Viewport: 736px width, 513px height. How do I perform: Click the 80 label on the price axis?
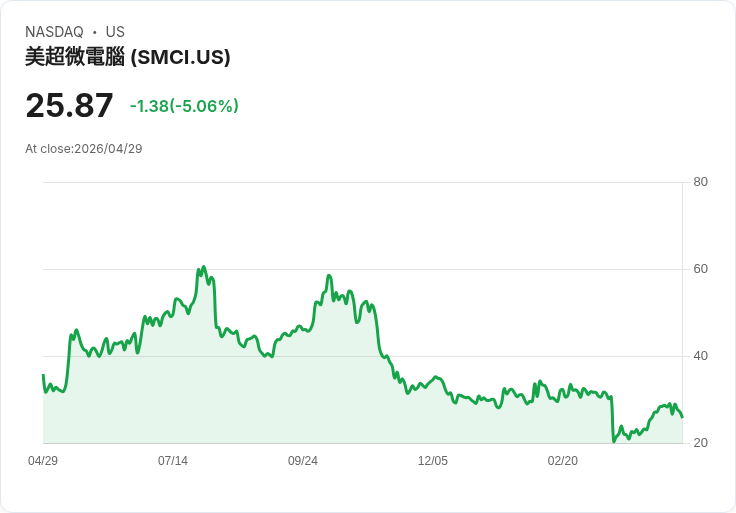click(701, 182)
